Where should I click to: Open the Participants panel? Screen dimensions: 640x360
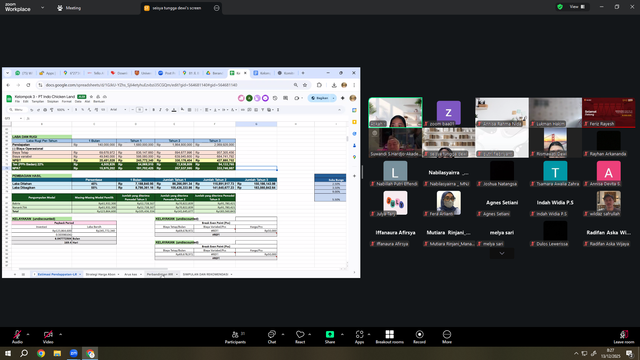point(235,337)
